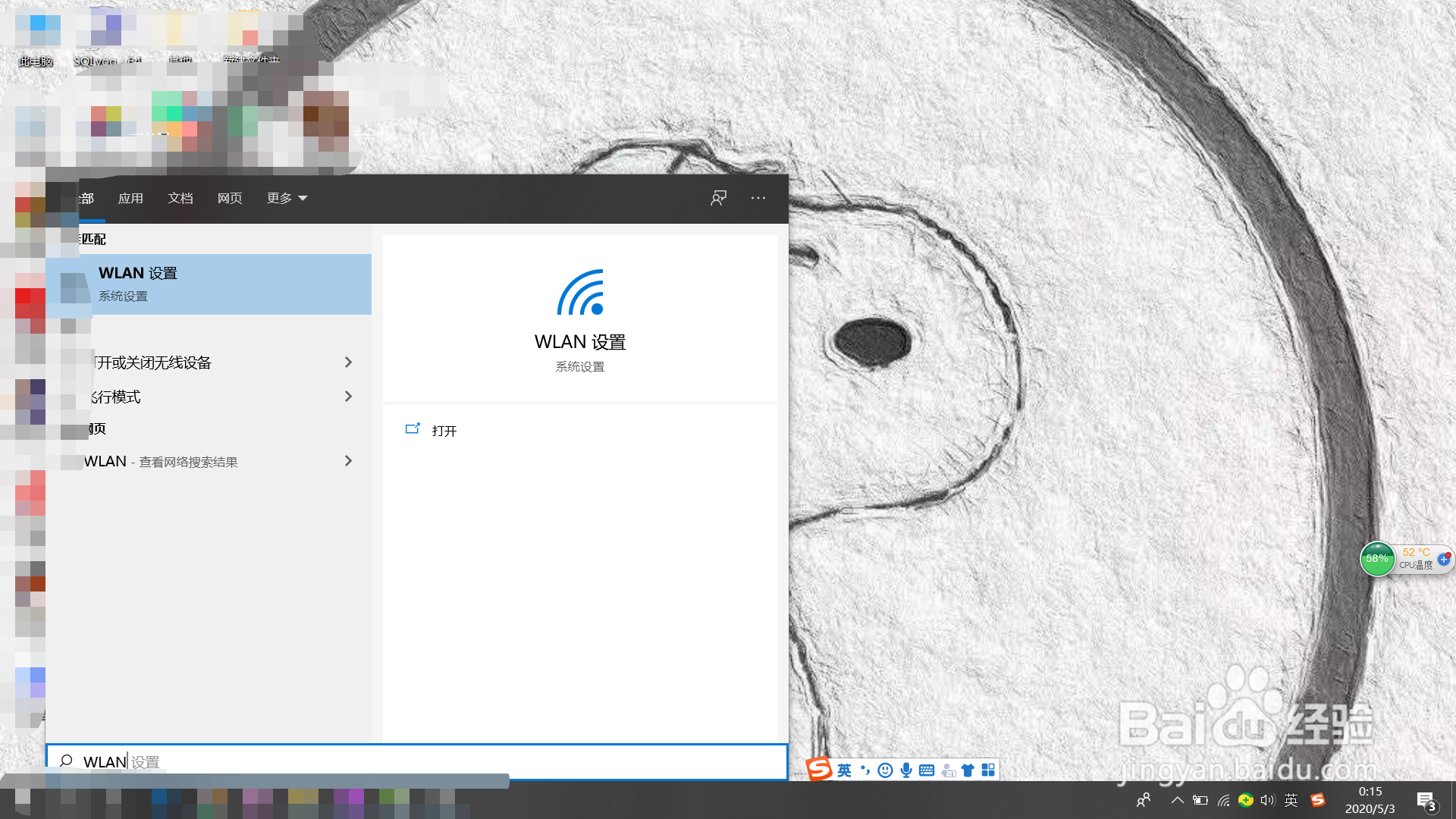1456x819 pixels.
Task: Toggle taskbar input language indicator 英
Action: pyautogui.click(x=1291, y=800)
